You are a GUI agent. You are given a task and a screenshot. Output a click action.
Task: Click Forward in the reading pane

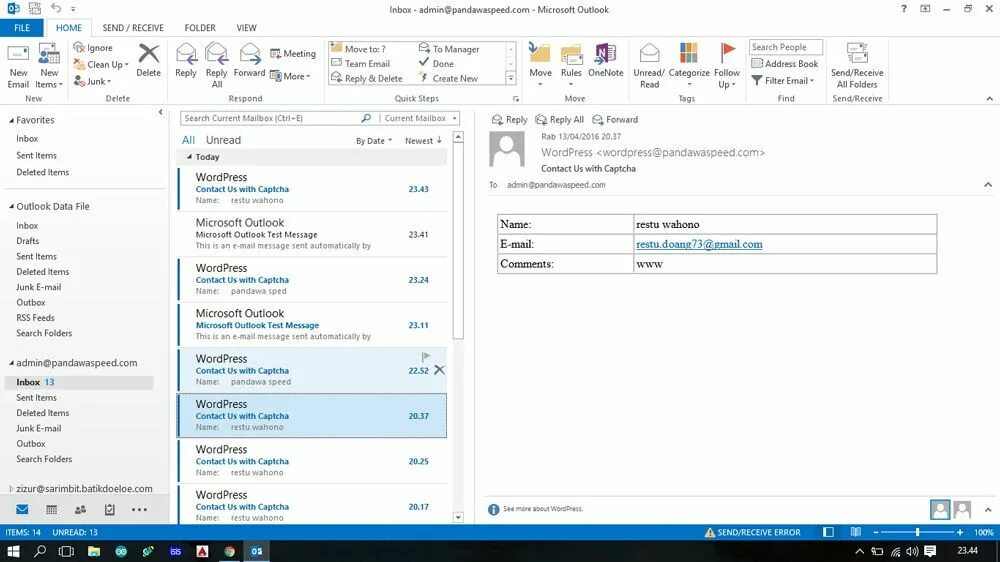pos(615,119)
